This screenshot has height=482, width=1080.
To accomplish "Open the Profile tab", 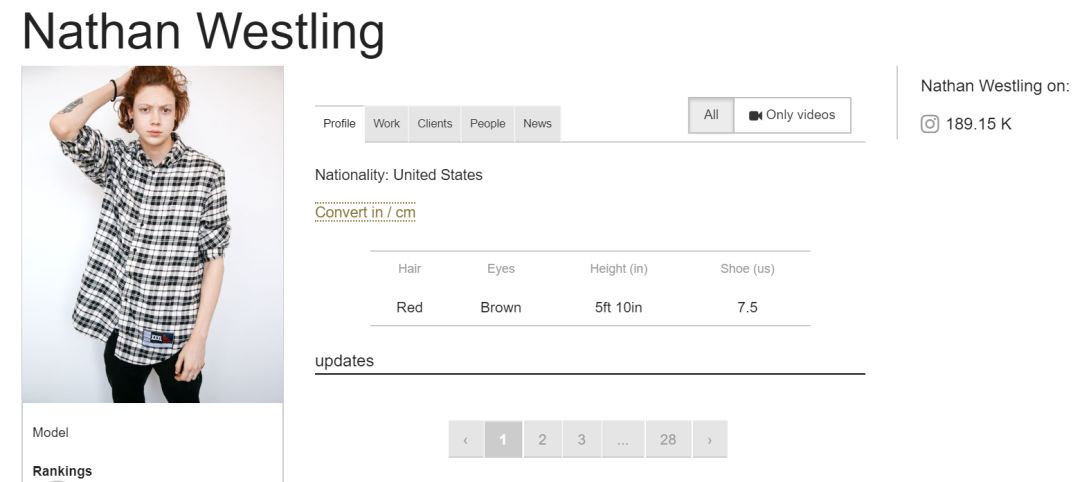I will coord(339,123).
